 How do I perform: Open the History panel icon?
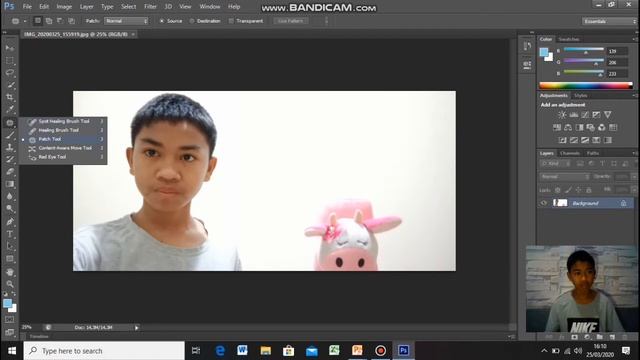(527, 46)
